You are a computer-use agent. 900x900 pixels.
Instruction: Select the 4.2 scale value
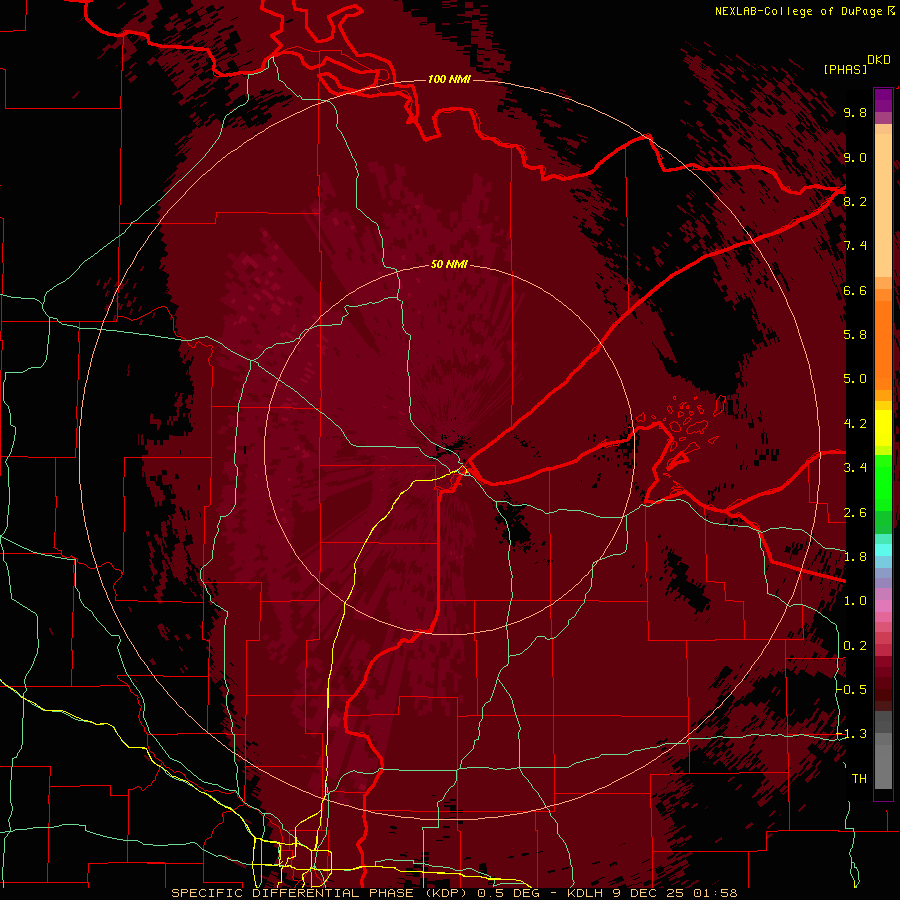tap(855, 424)
